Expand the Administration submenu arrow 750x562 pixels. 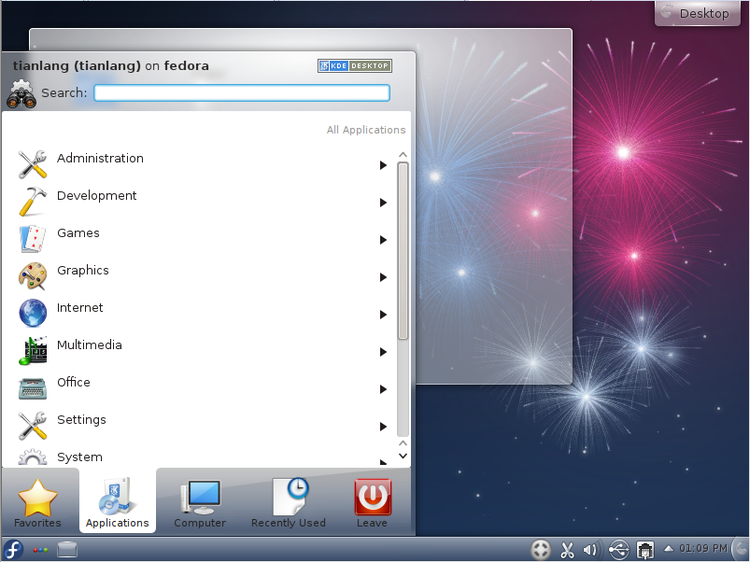pyautogui.click(x=383, y=165)
